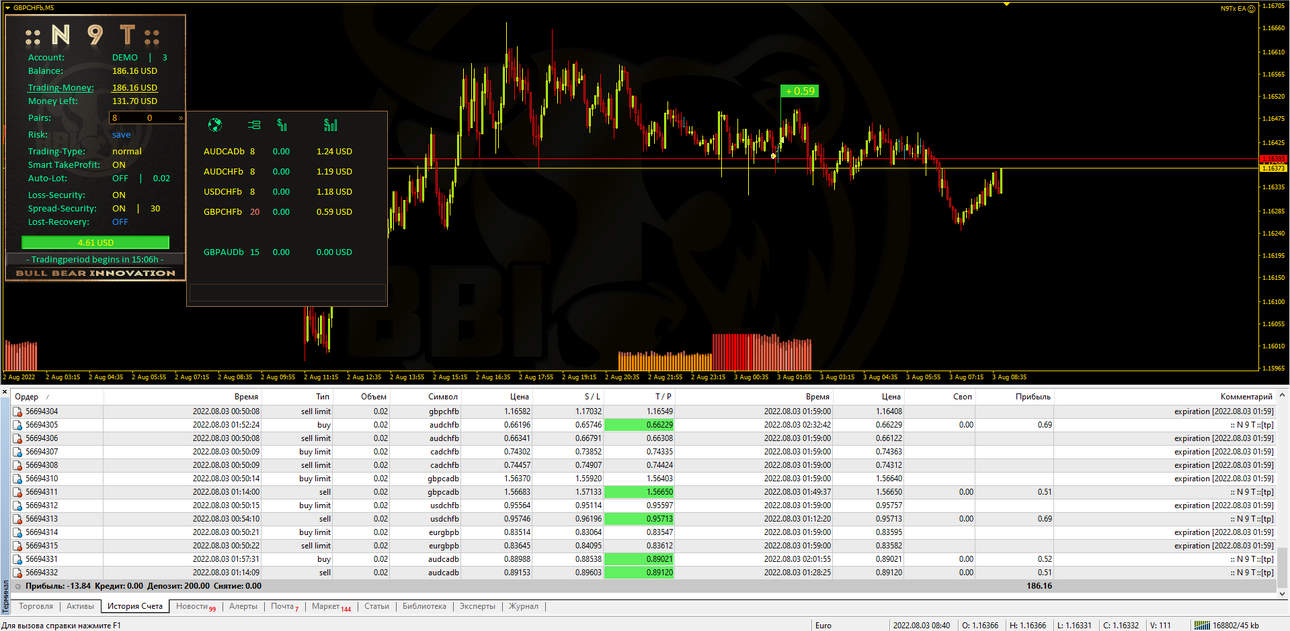Viewport: 1290px width, 631px height.
Task: Sort by Тип column header
Action: 322,397
